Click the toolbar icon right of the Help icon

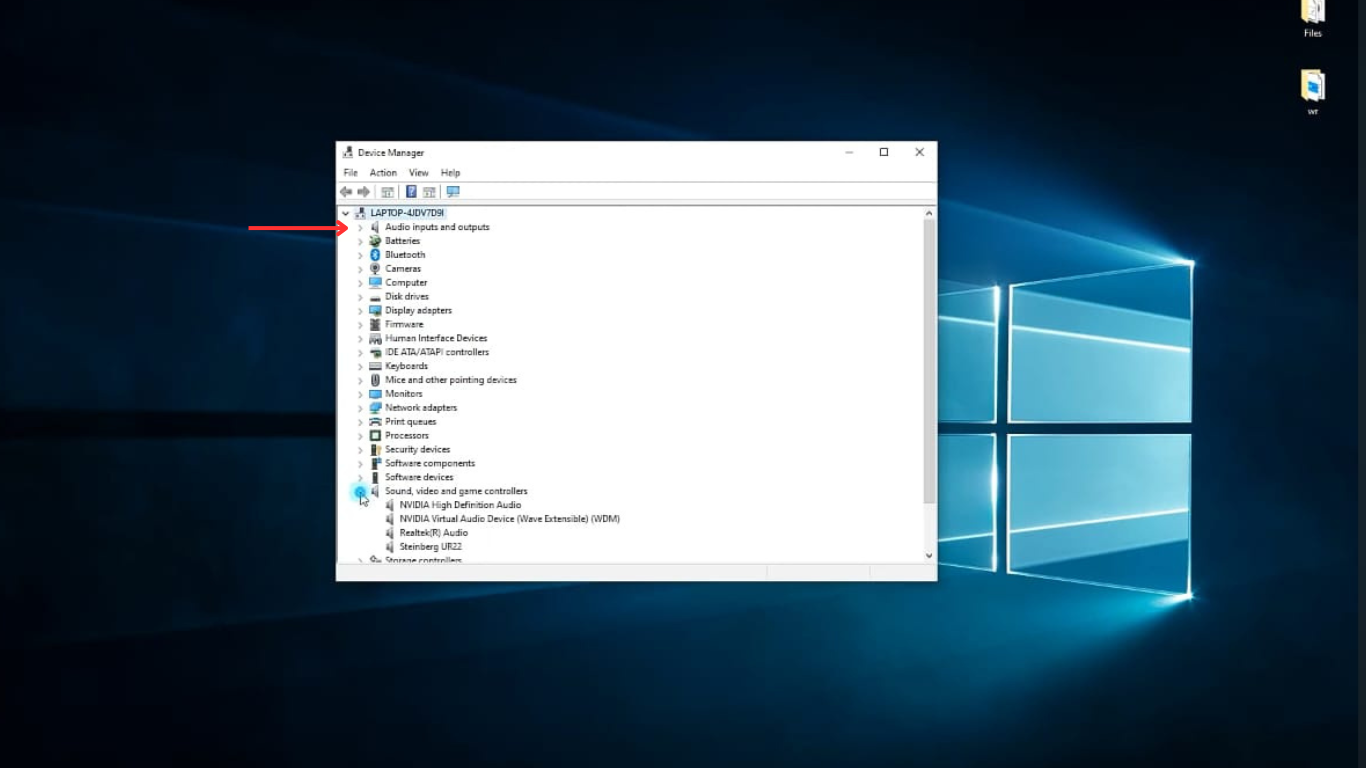[x=429, y=192]
